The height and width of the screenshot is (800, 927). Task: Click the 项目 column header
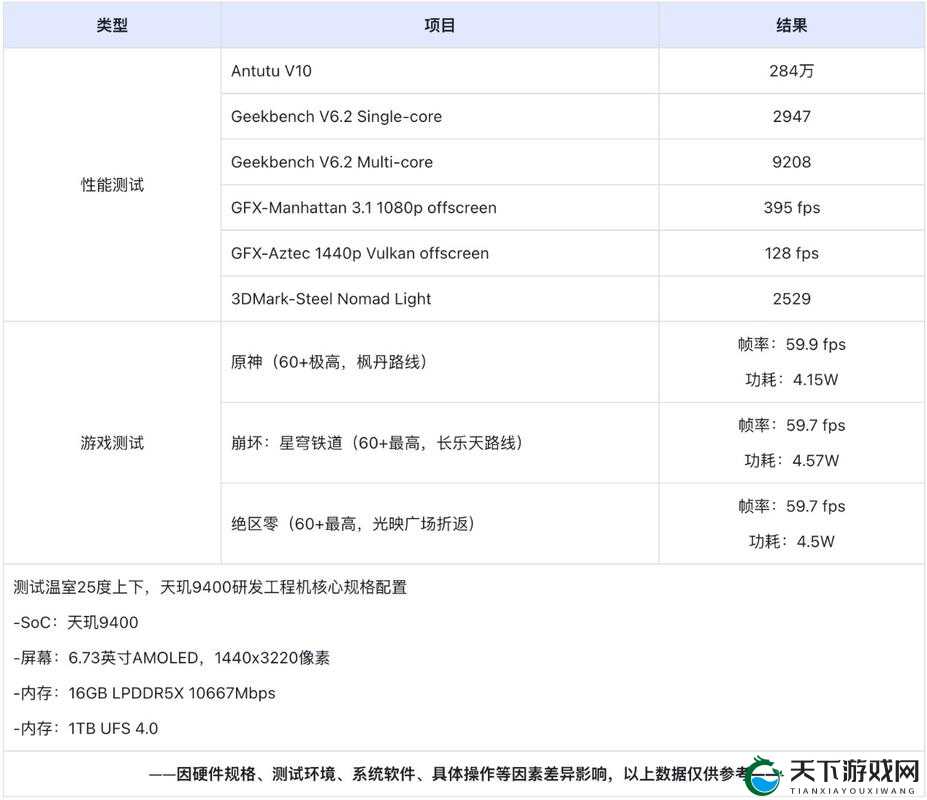439,25
